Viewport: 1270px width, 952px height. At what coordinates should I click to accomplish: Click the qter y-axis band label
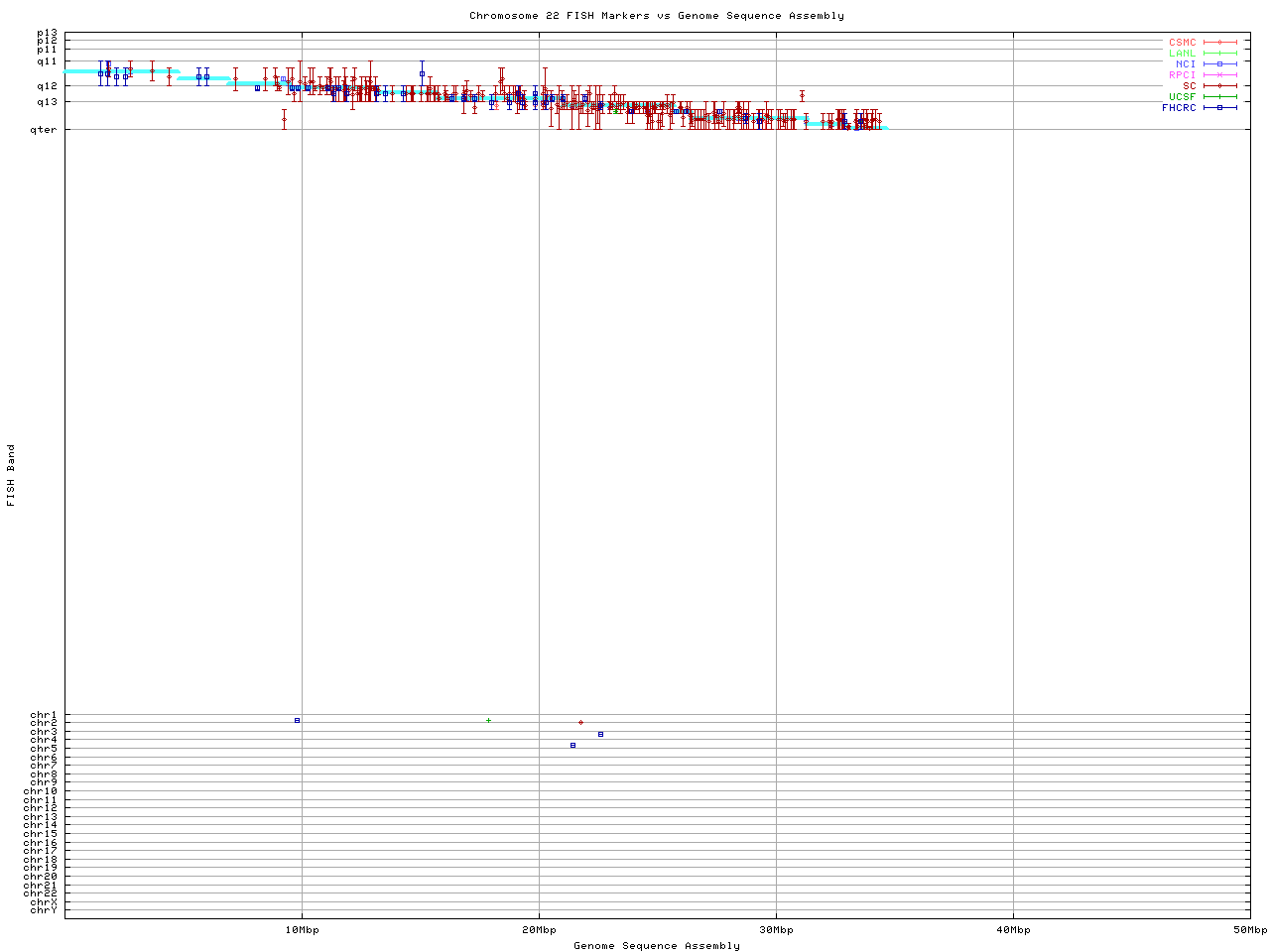tap(45, 129)
